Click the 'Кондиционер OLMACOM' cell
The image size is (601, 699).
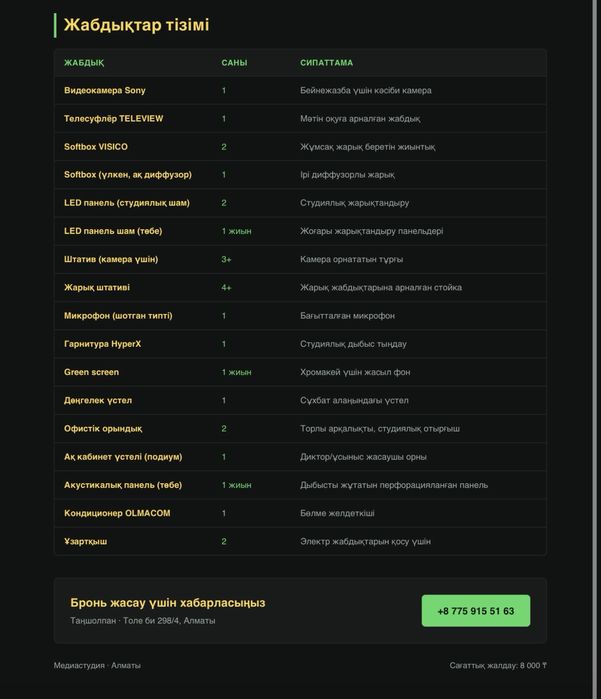pos(117,513)
